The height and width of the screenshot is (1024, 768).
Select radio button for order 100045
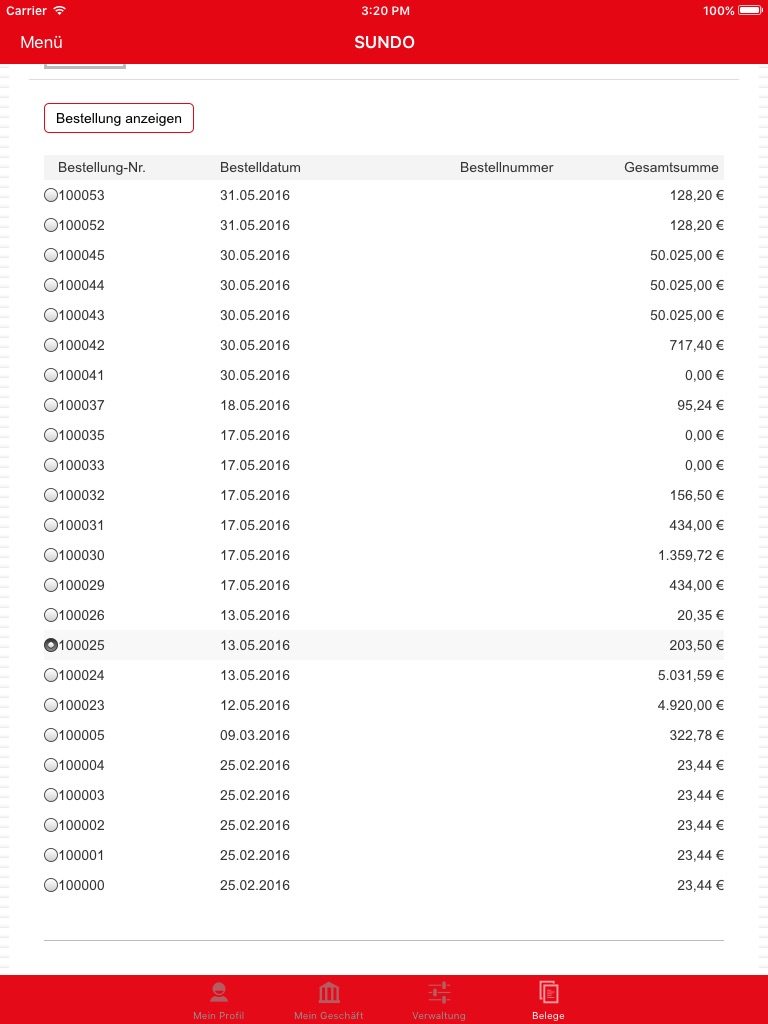click(51, 256)
